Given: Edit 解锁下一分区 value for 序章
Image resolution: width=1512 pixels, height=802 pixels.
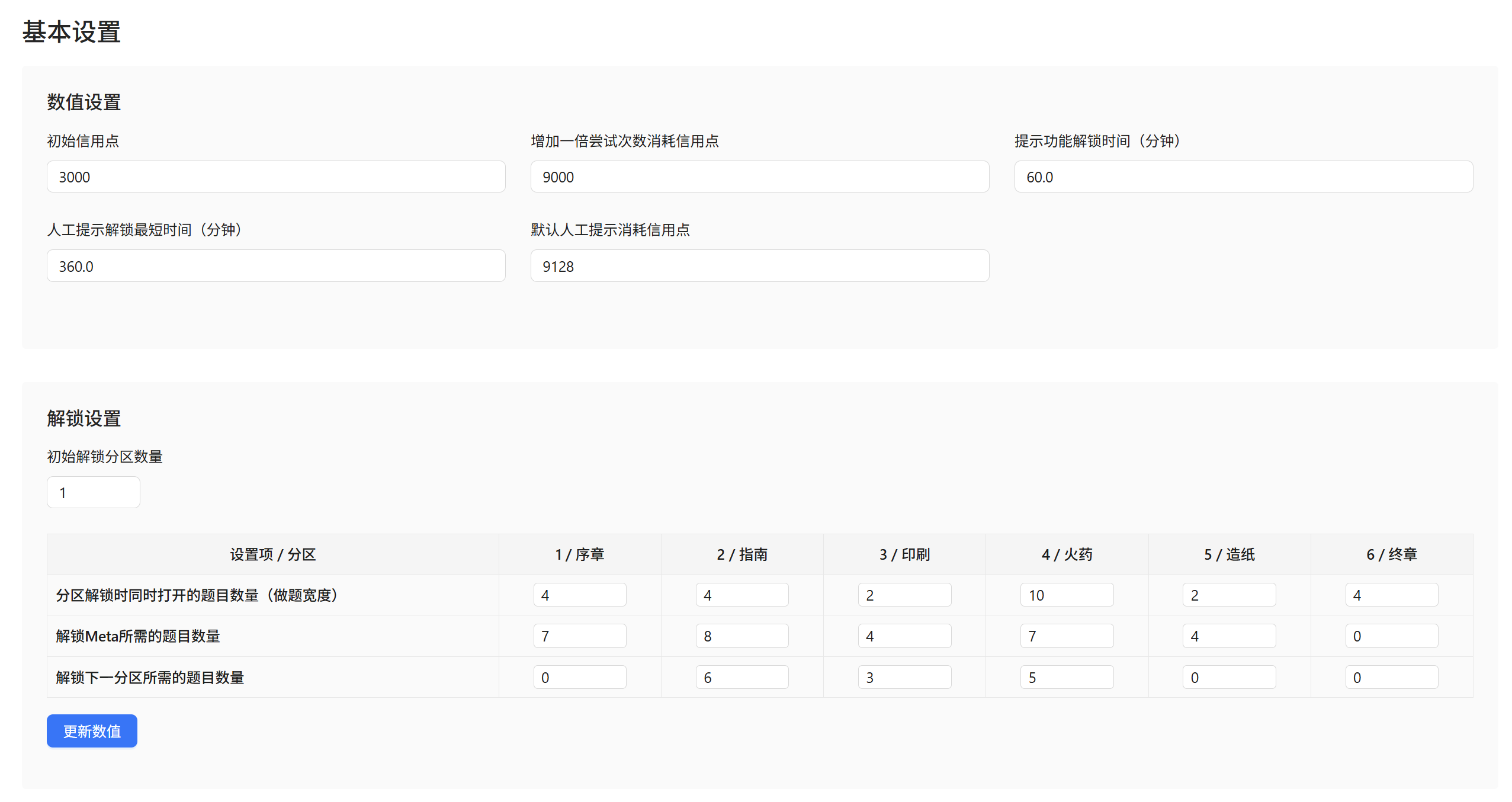Looking at the screenshot, I should pos(579,677).
